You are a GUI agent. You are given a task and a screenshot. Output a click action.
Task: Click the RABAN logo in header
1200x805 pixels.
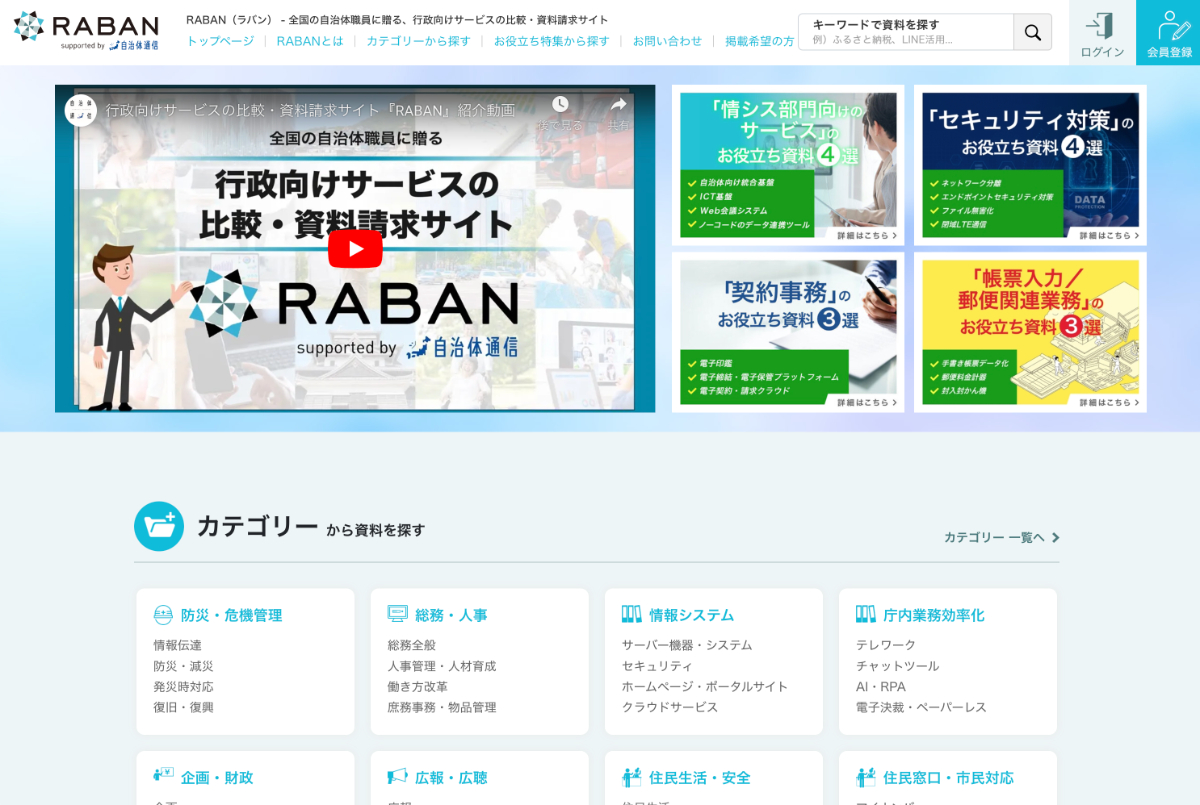[x=86, y=31]
